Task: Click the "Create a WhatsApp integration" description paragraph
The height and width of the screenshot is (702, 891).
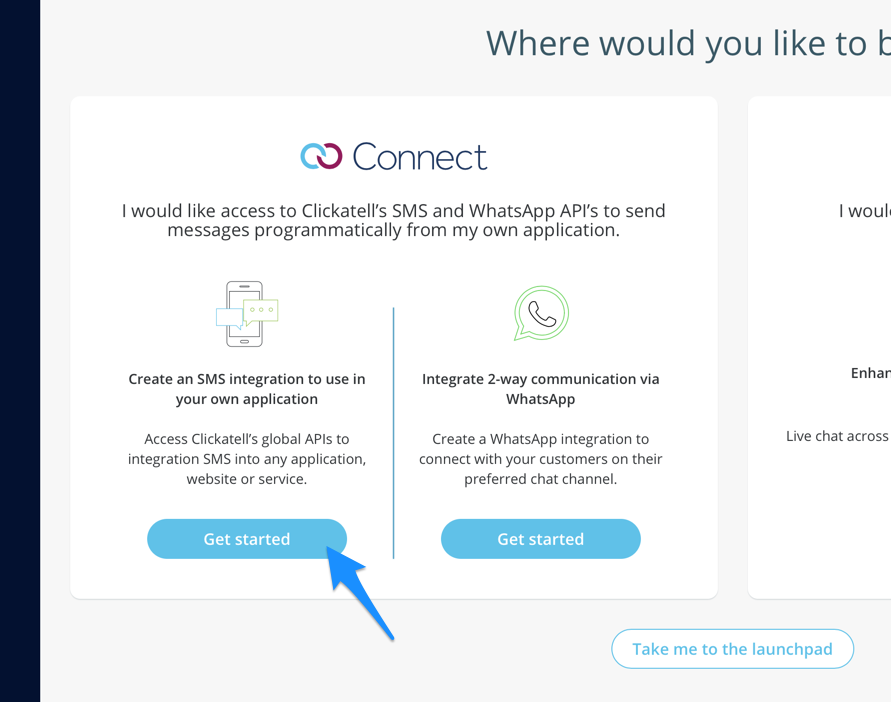Action: 541,459
